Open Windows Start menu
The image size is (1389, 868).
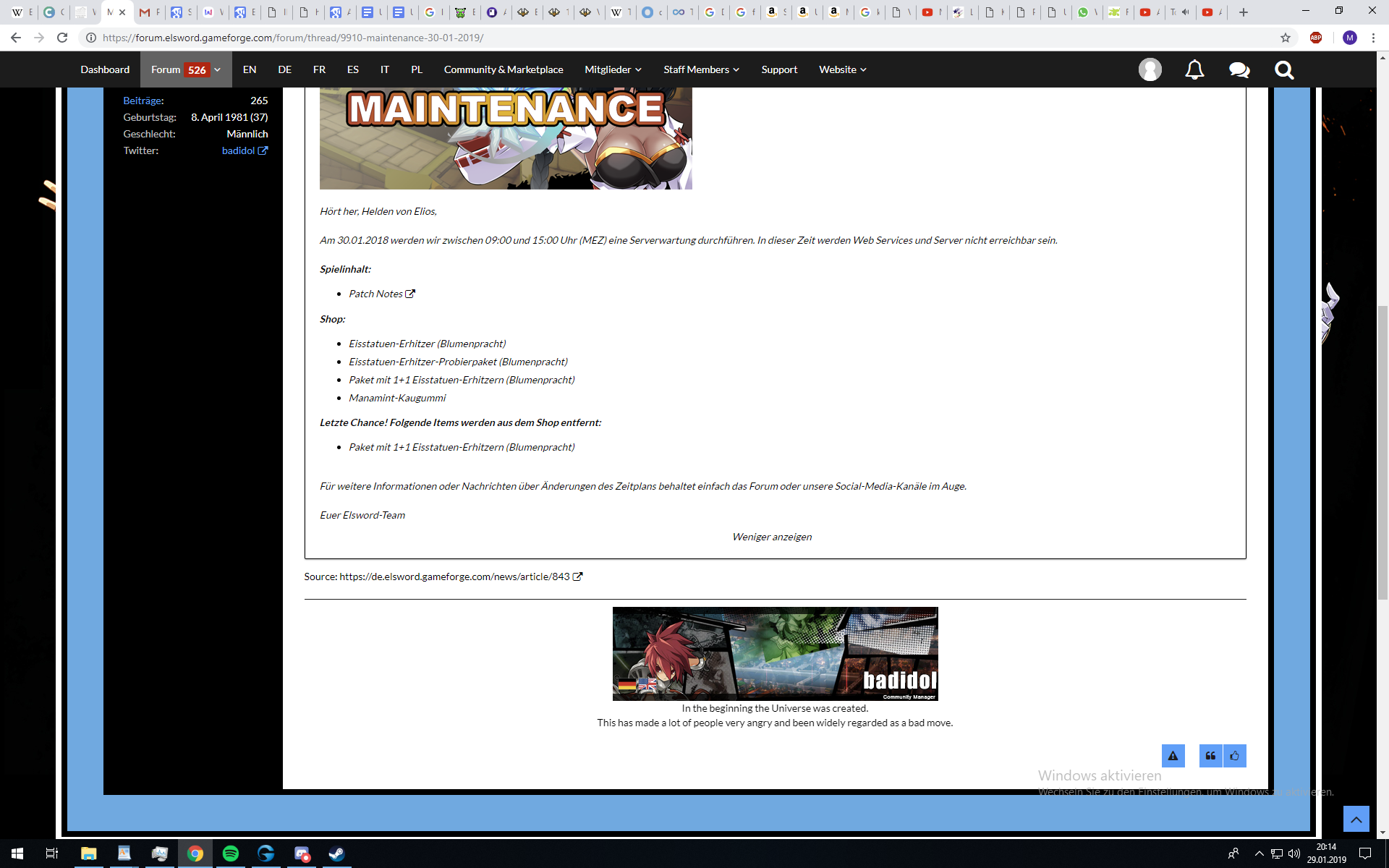pos(17,854)
